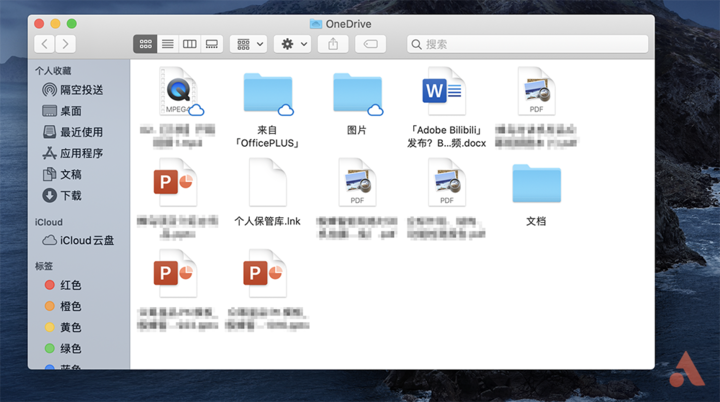Select the 个人保管库.lnk file

click(x=268, y=193)
